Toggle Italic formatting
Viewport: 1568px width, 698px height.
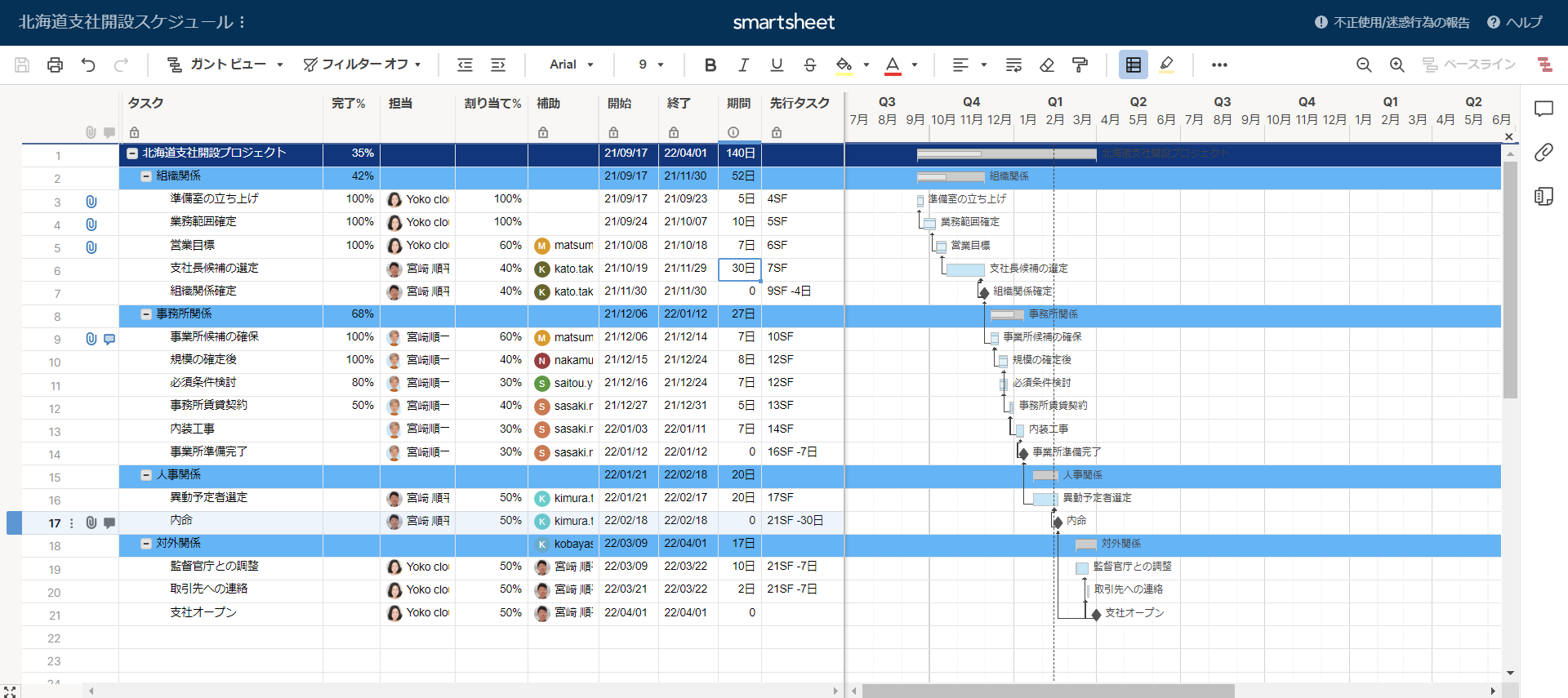[x=743, y=64]
